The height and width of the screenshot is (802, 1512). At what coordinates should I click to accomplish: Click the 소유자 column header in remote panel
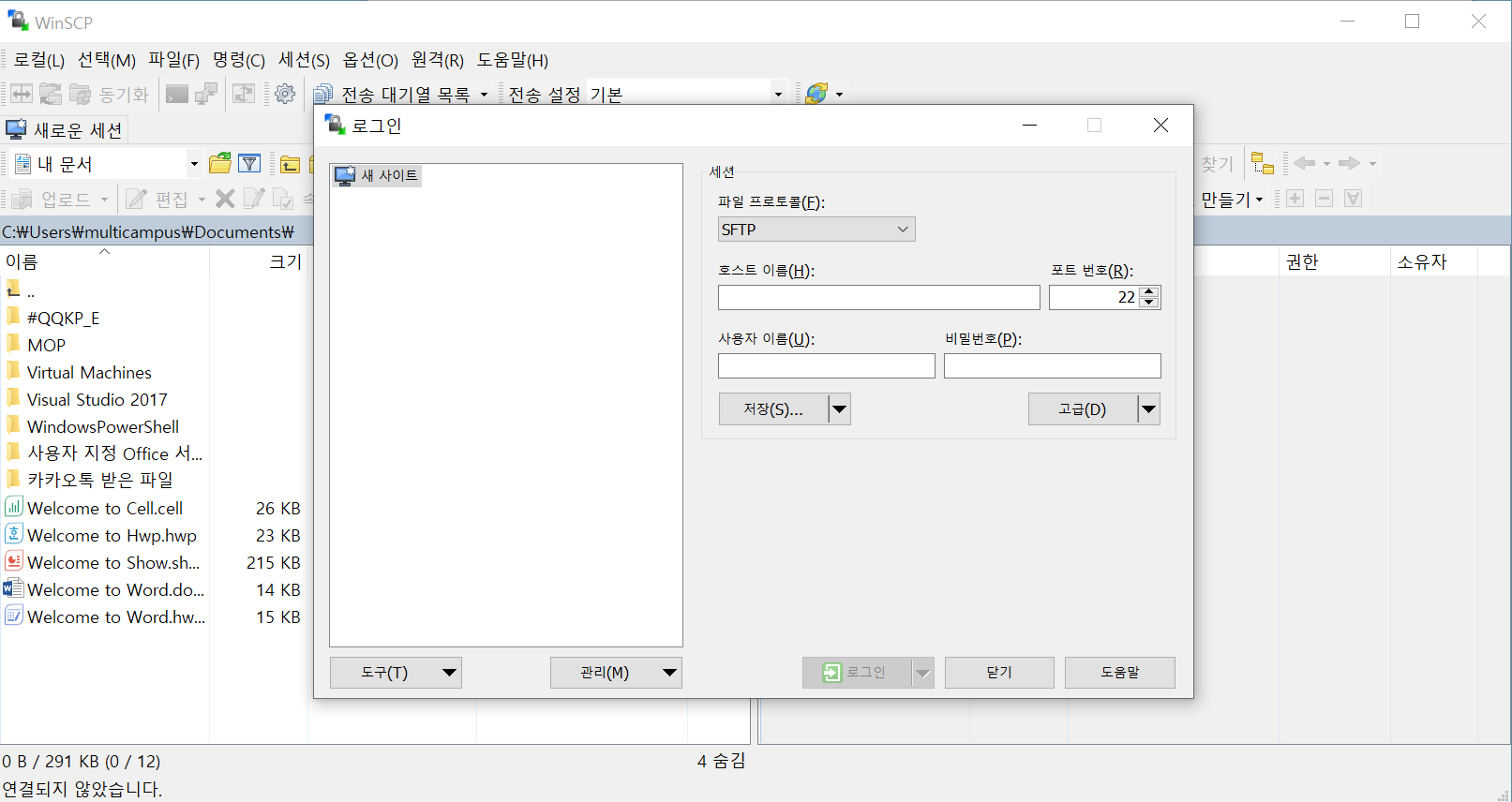pos(1434,262)
